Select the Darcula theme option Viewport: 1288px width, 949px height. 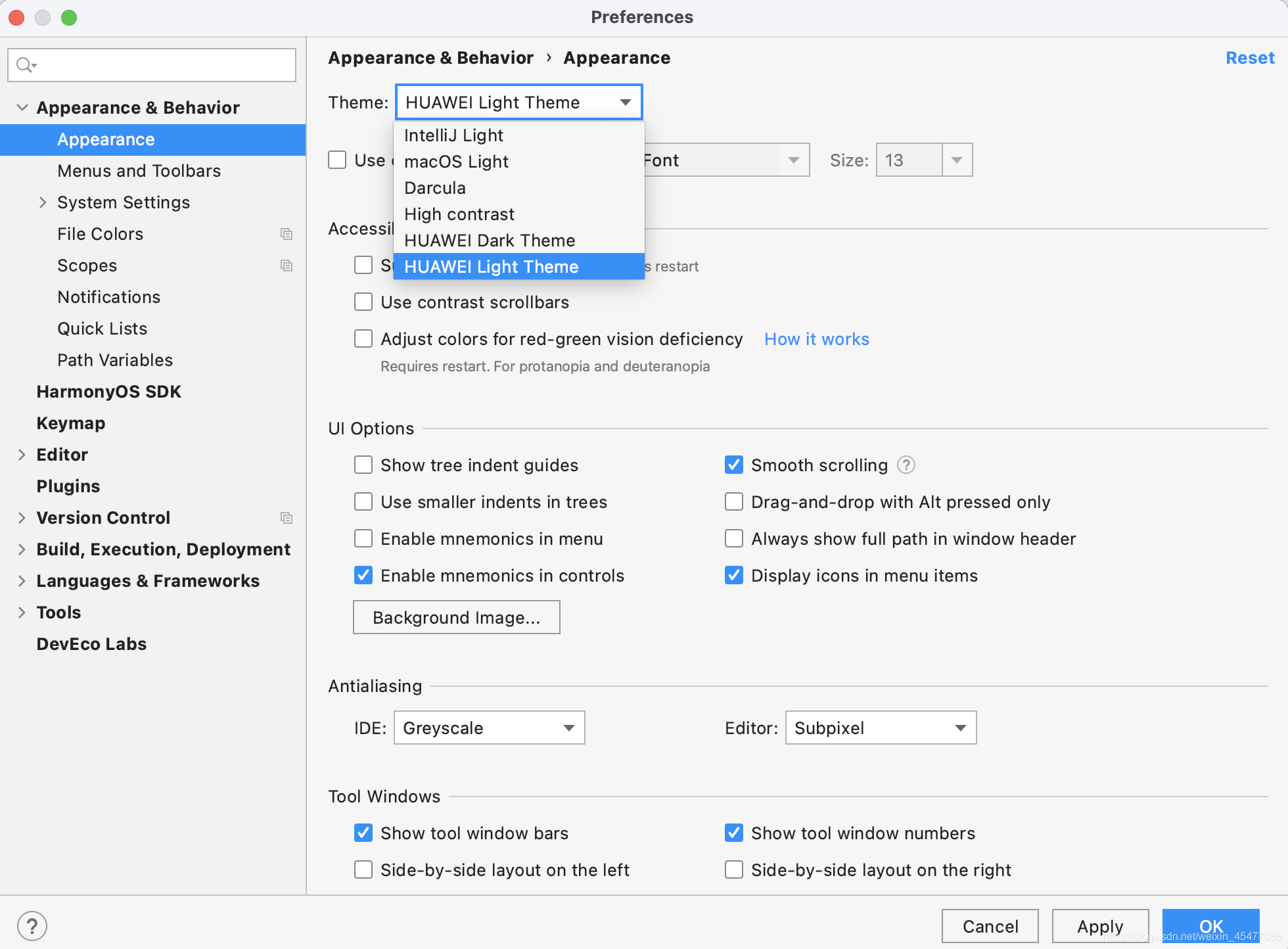[x=437, y=188]
